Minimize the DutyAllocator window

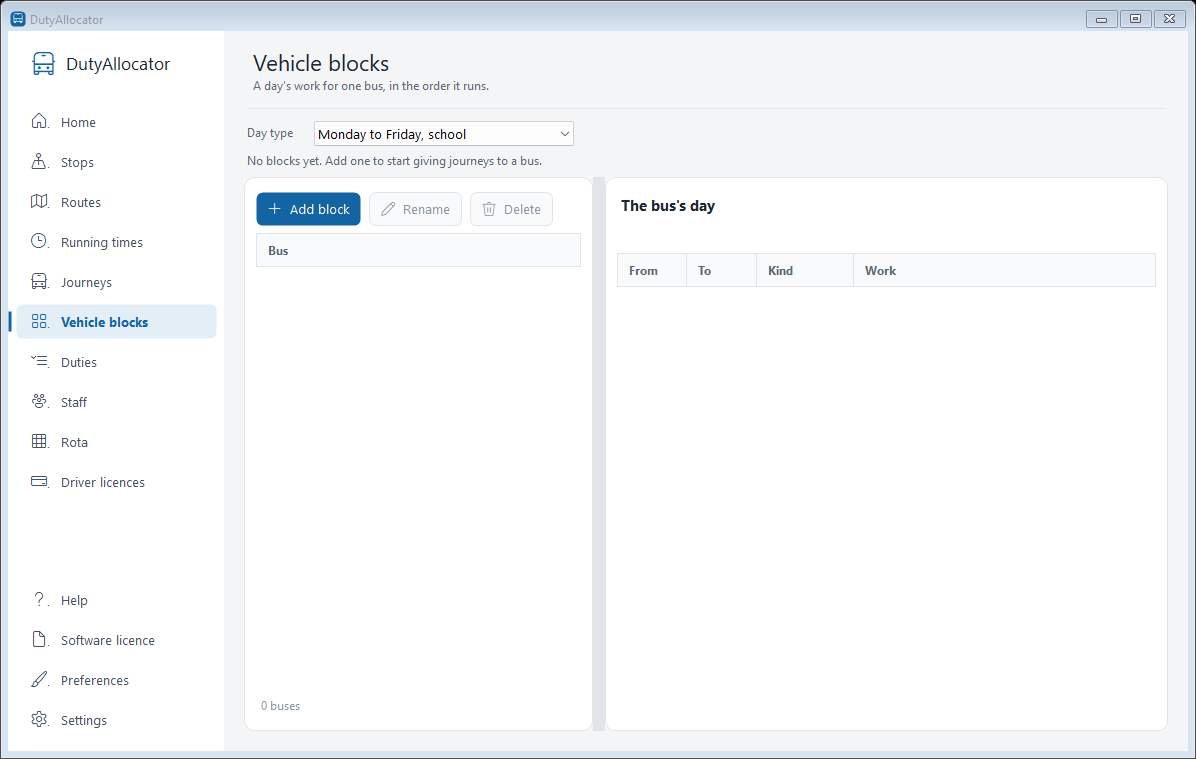(1101, 19)
